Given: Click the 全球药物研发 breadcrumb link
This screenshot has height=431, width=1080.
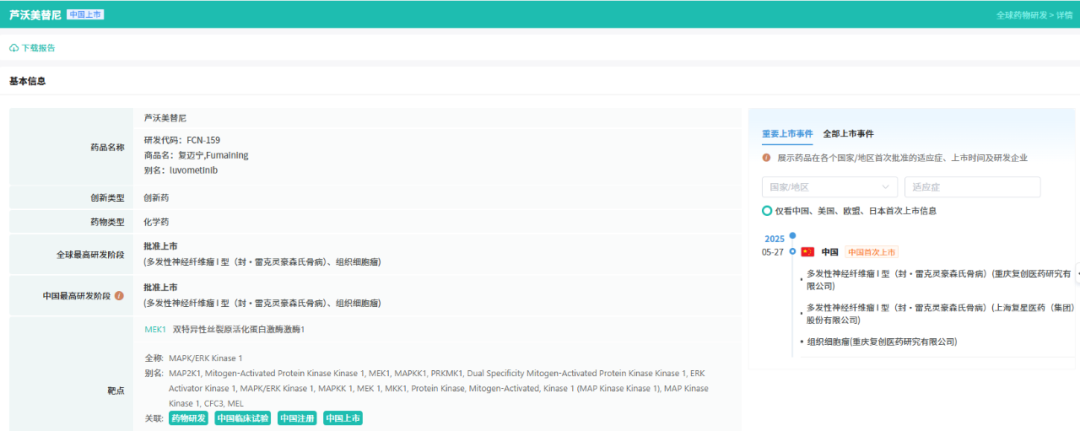Looking at the screenshot, I should tap(1021, 14).
